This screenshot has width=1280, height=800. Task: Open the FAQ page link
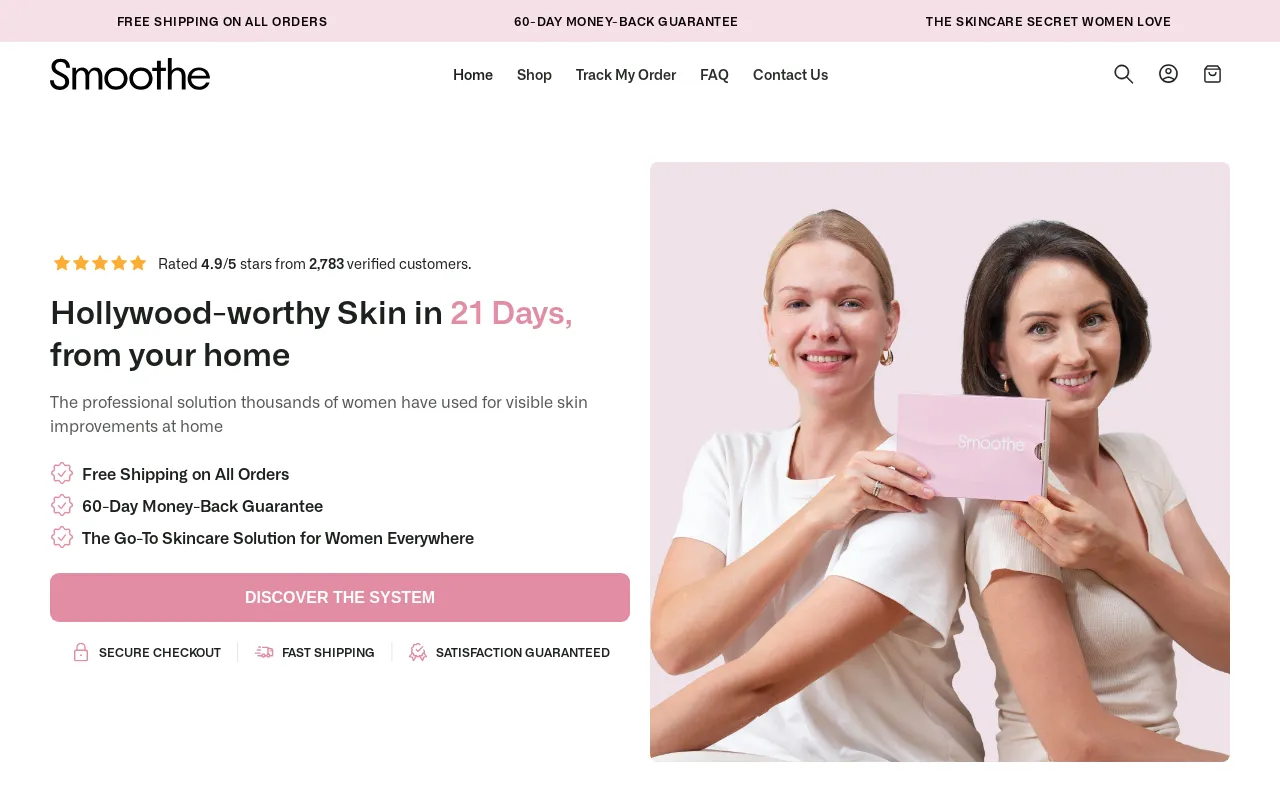tap(714, 75)
